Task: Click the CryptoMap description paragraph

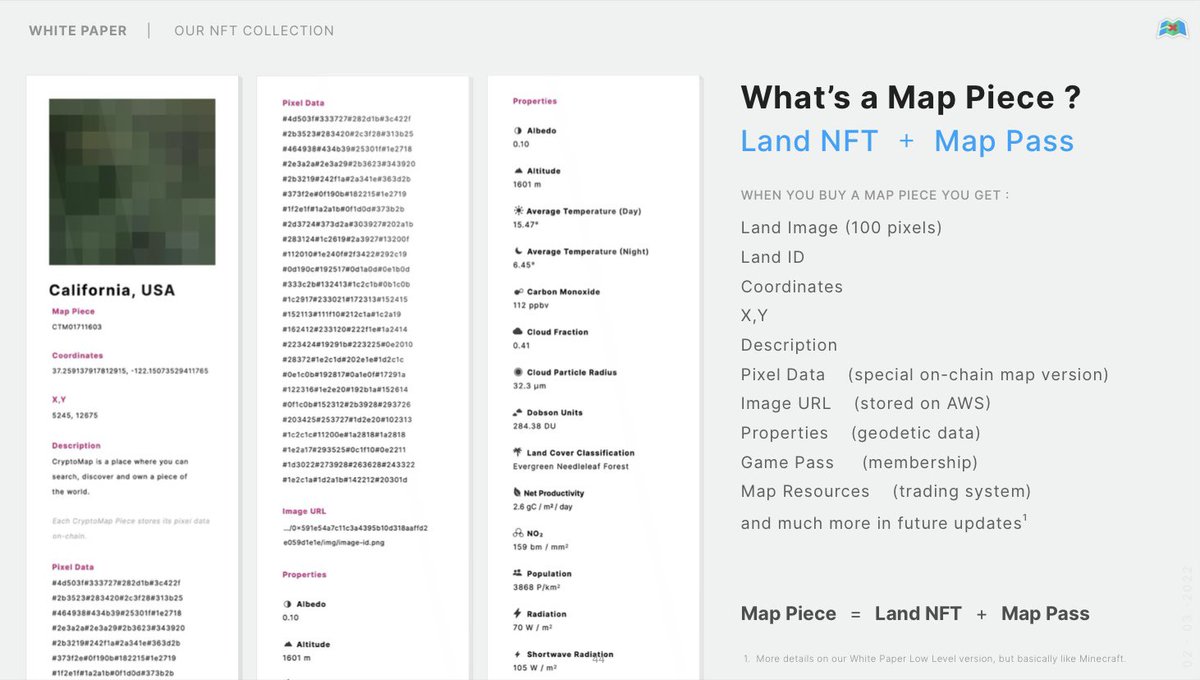Action: (119, 477)
